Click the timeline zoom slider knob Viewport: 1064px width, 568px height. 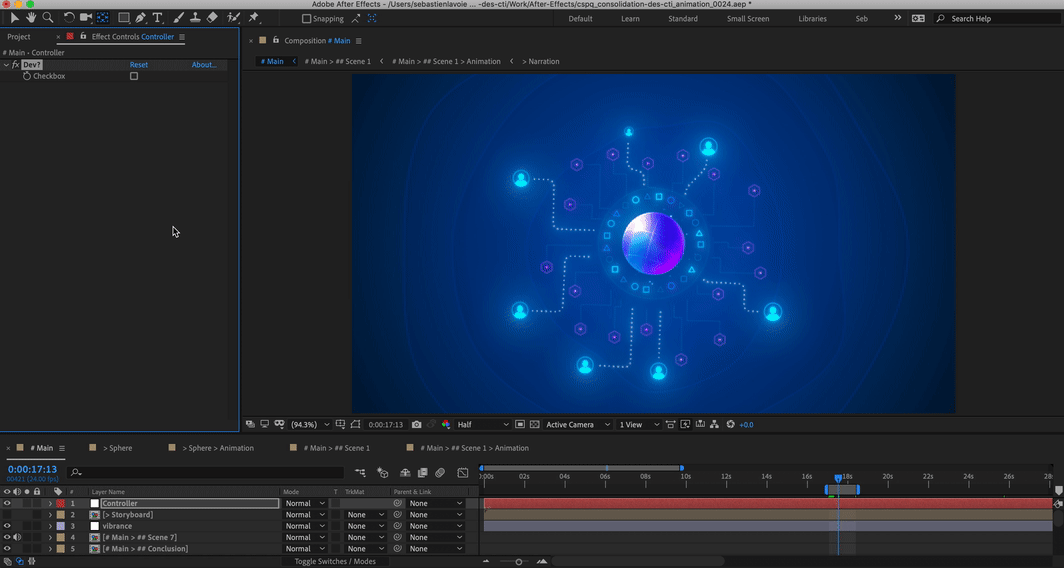tap(518, 561)
